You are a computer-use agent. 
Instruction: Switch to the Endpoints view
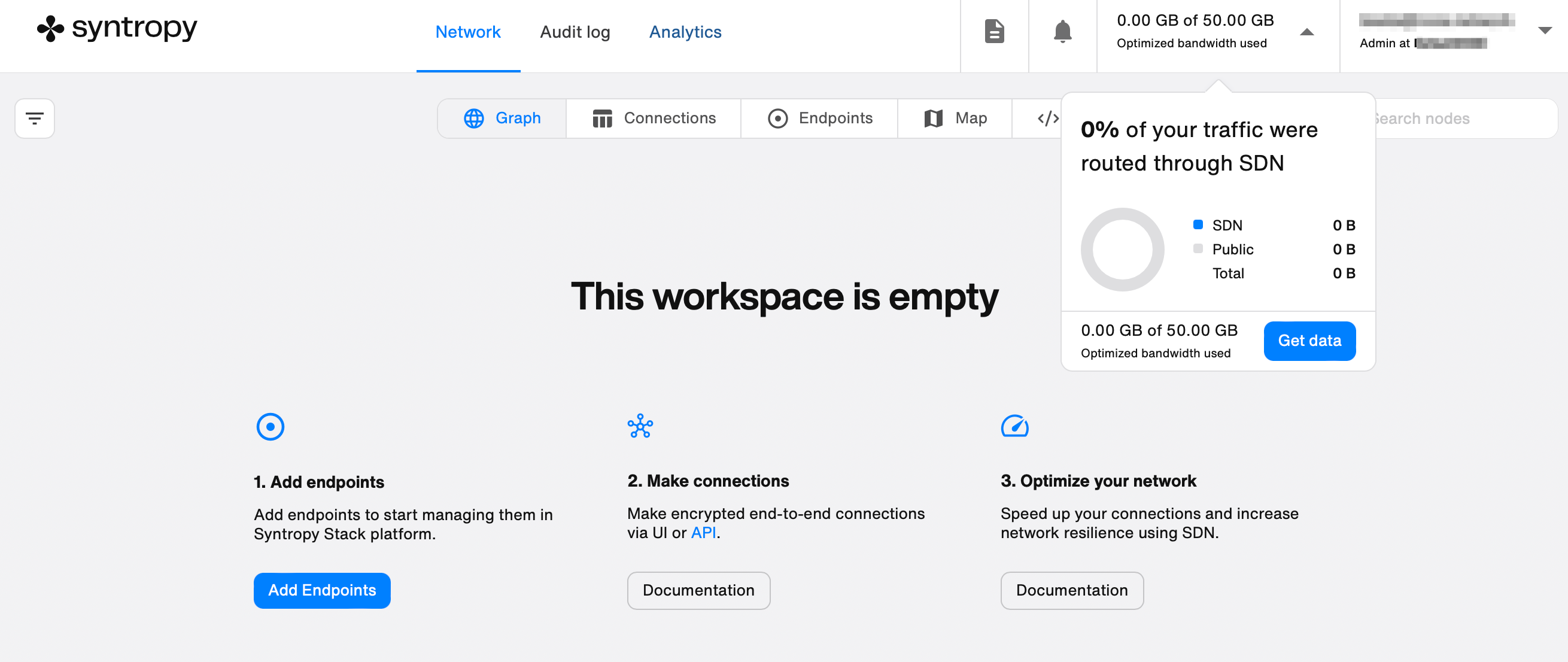tap(820, 118)
